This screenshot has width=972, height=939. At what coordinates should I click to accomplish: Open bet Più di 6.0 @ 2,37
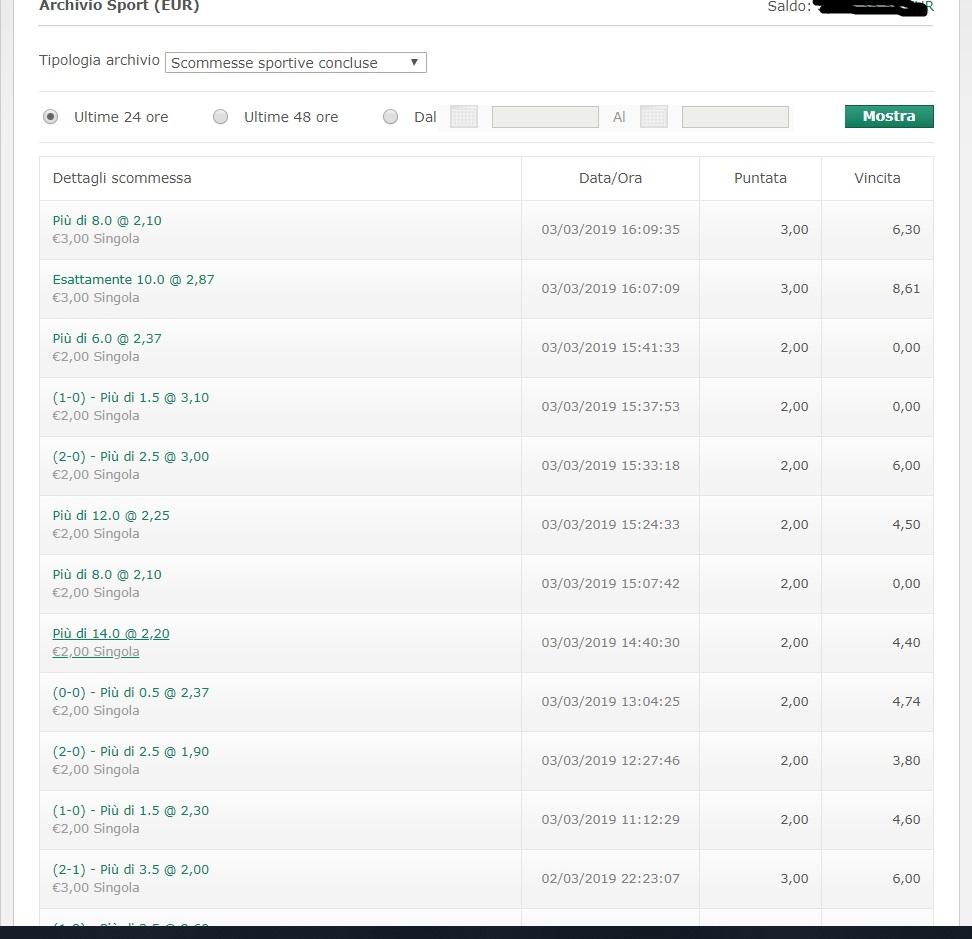(x=107, y=338)
